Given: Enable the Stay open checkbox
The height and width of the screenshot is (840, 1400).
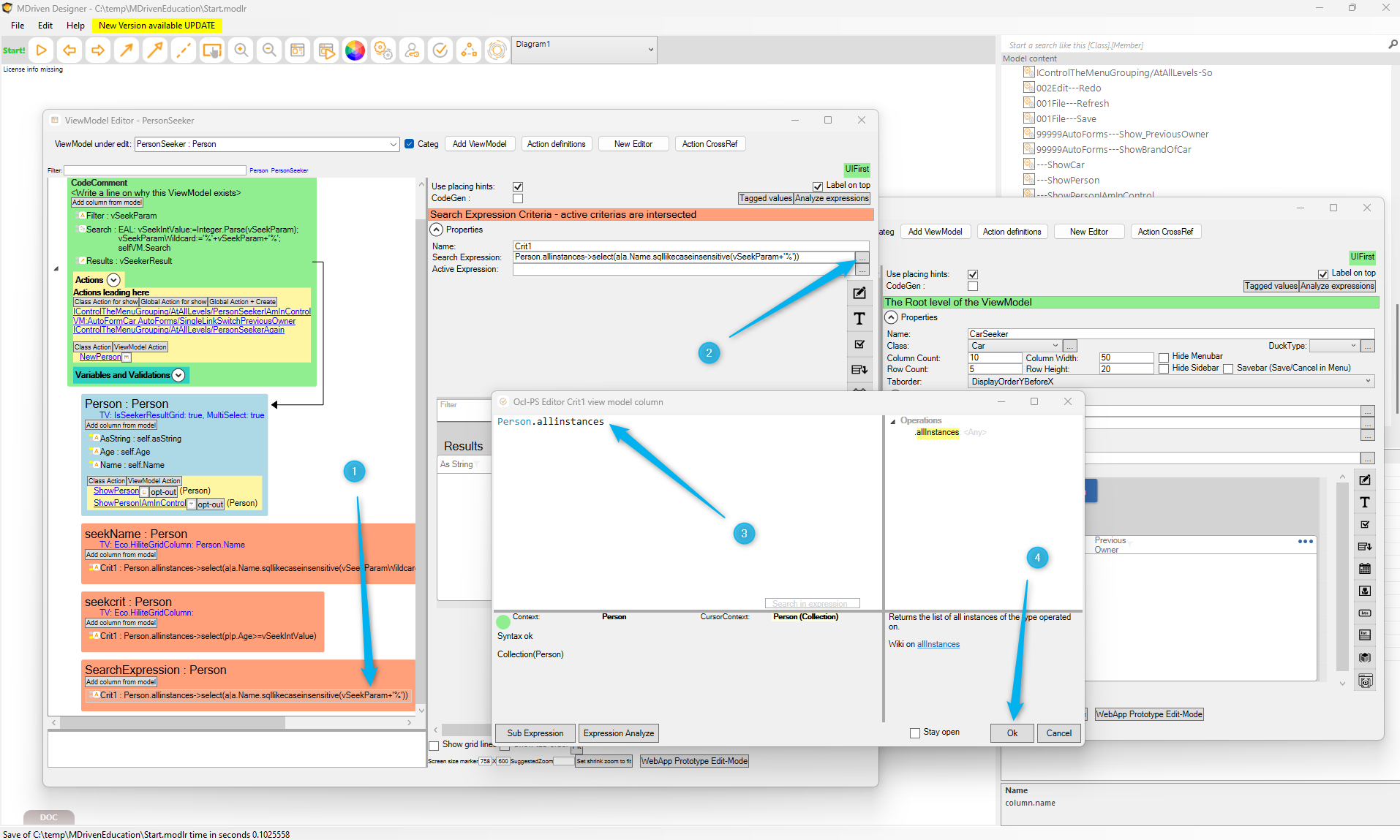Looking at the screenshot, I should (x=915, y=733).
